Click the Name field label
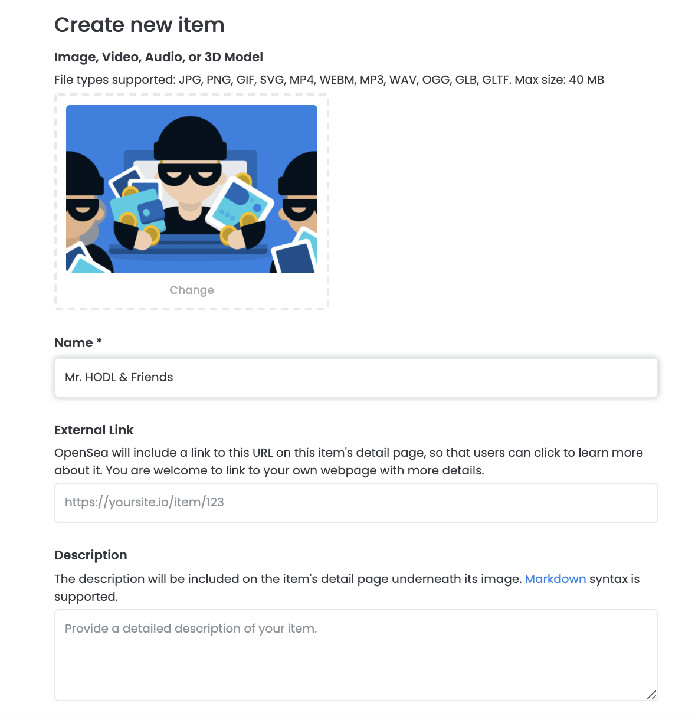Screen dimensions: 695x720 pyautogui.click(x=78, y=343)
